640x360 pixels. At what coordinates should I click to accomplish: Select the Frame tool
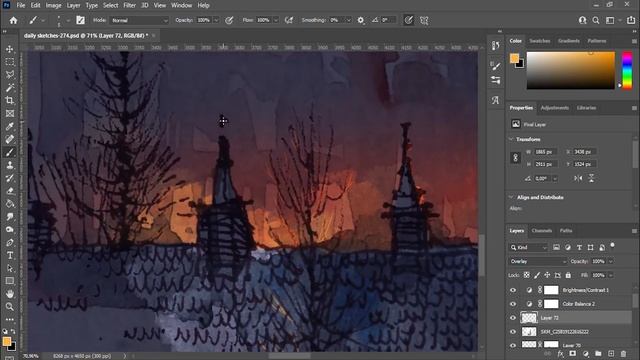(x=10, y=113)
